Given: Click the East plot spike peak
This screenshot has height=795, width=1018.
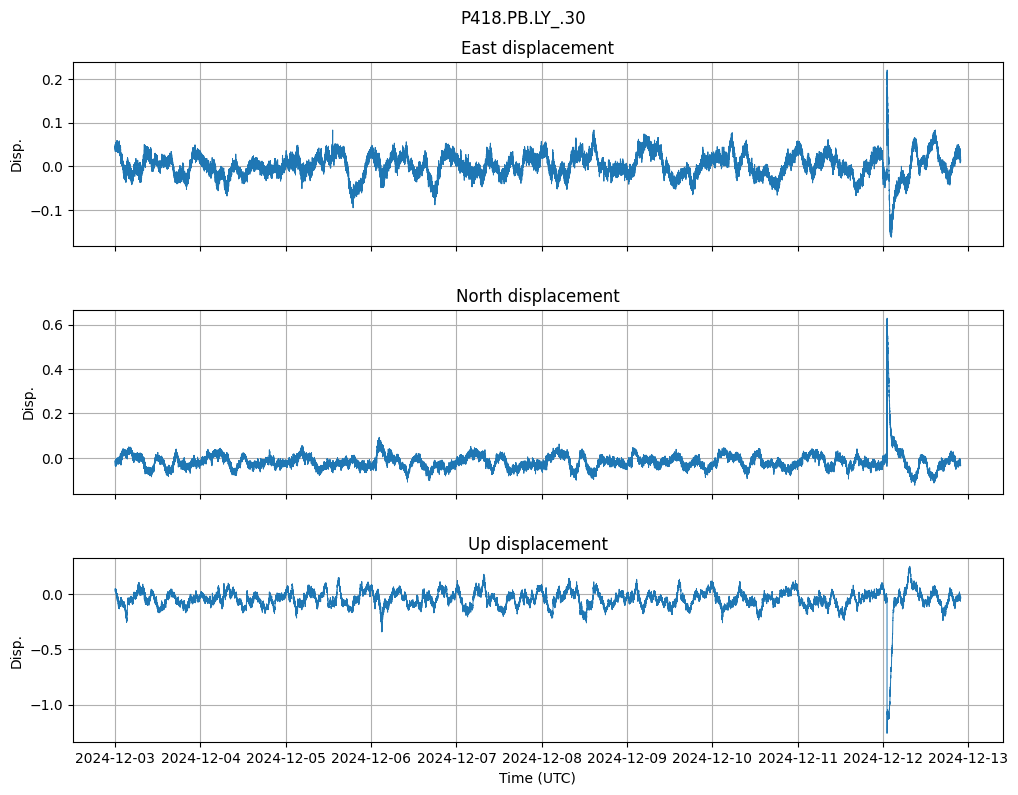Looking at the screenshot, I should (x=886, y=72).
